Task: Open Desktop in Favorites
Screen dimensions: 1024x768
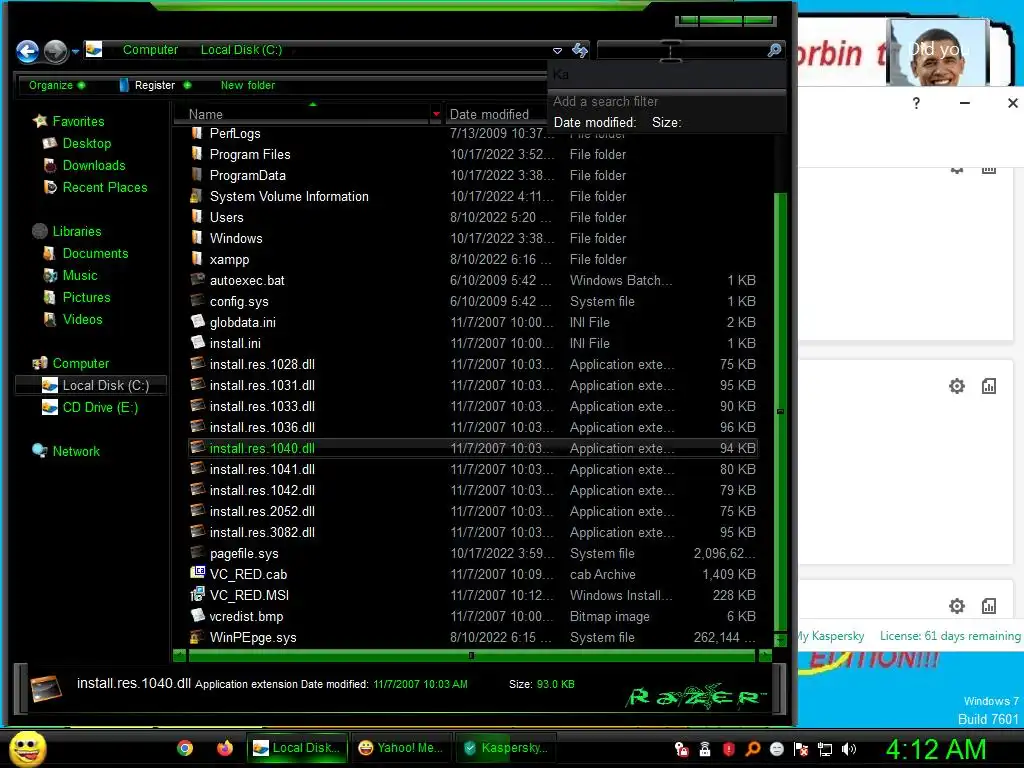Action: (86, 143)
